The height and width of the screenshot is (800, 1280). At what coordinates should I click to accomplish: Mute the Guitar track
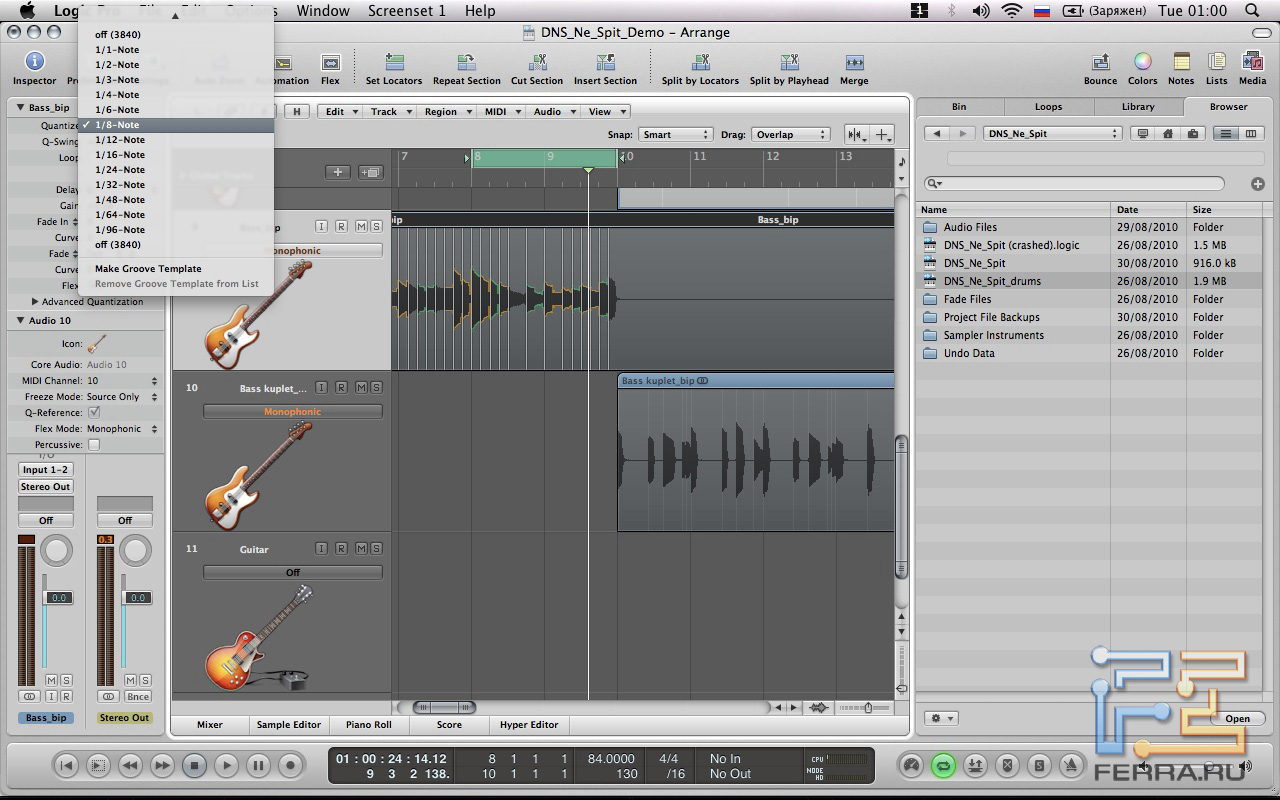pyautogui.click(x=360, y=549)
